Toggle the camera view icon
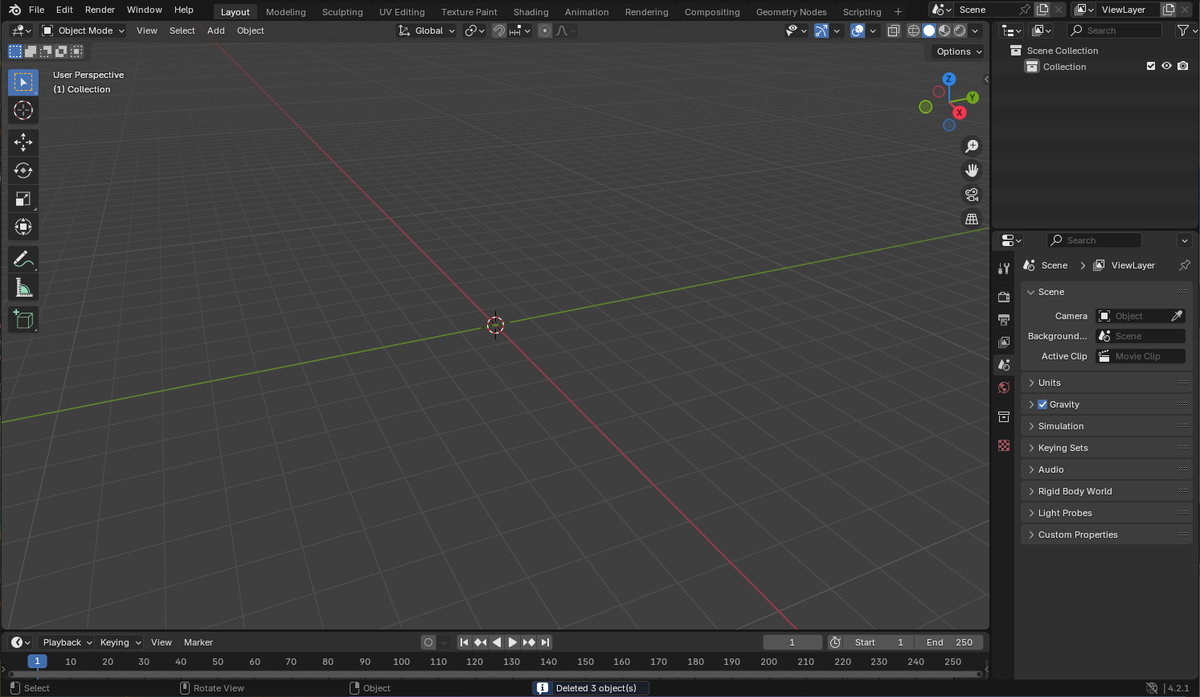Image resolution: width=1200 pixels, height=697 pixels. tap(971, 194)
